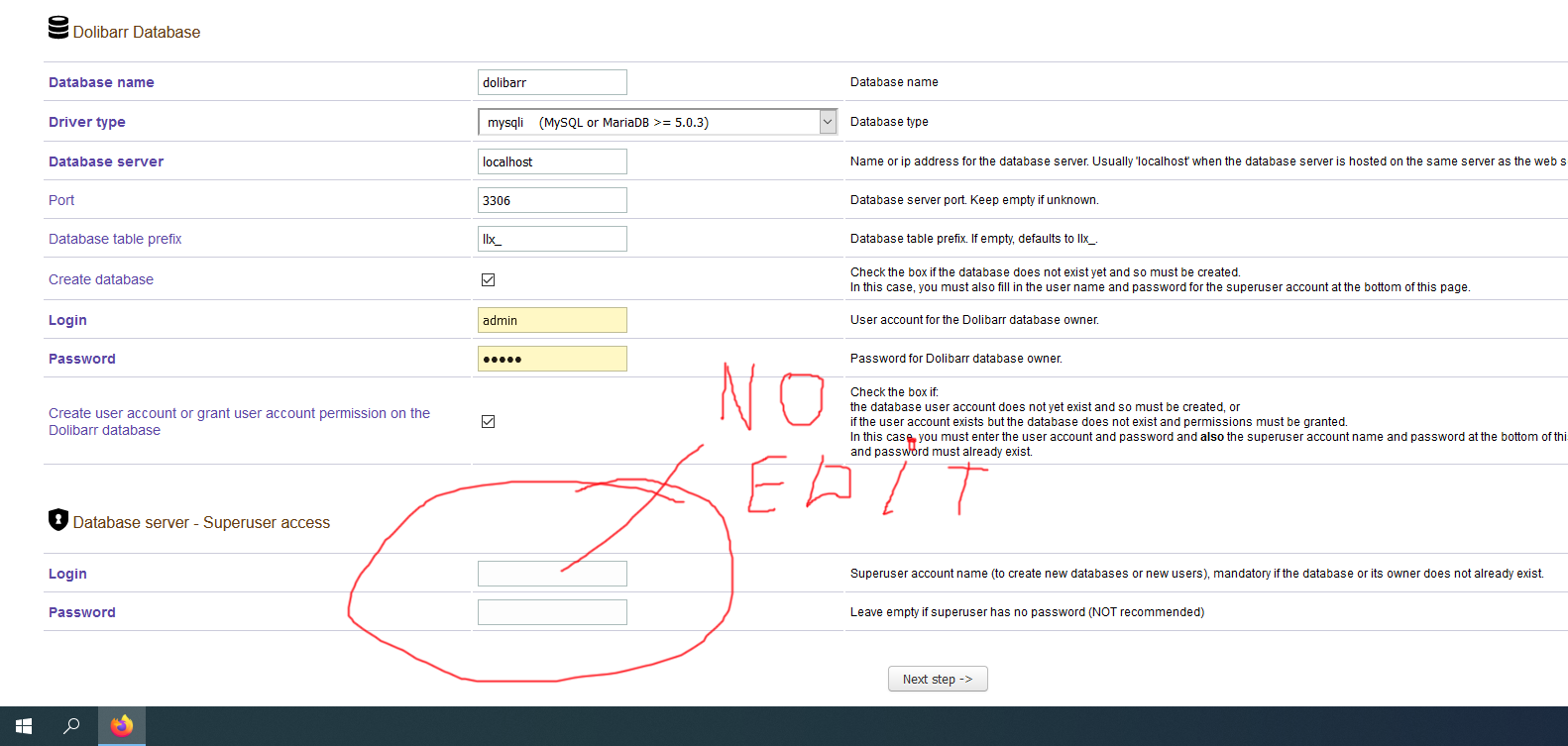Open the taskbar search magnifier
The width and height of the screenshot is (1568, 746).
(71, 726)
